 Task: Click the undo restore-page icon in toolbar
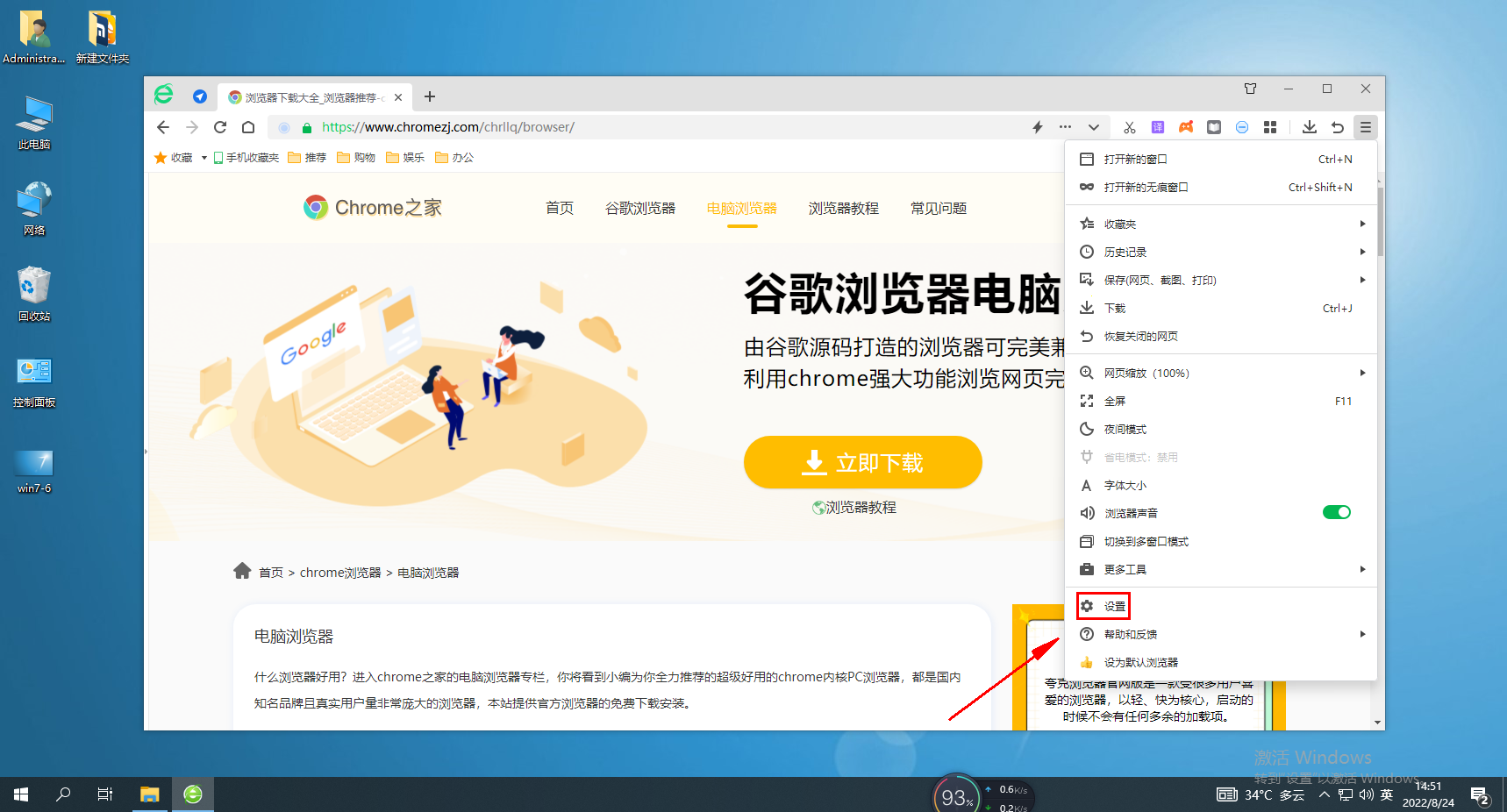click(x=1338, y=127)
